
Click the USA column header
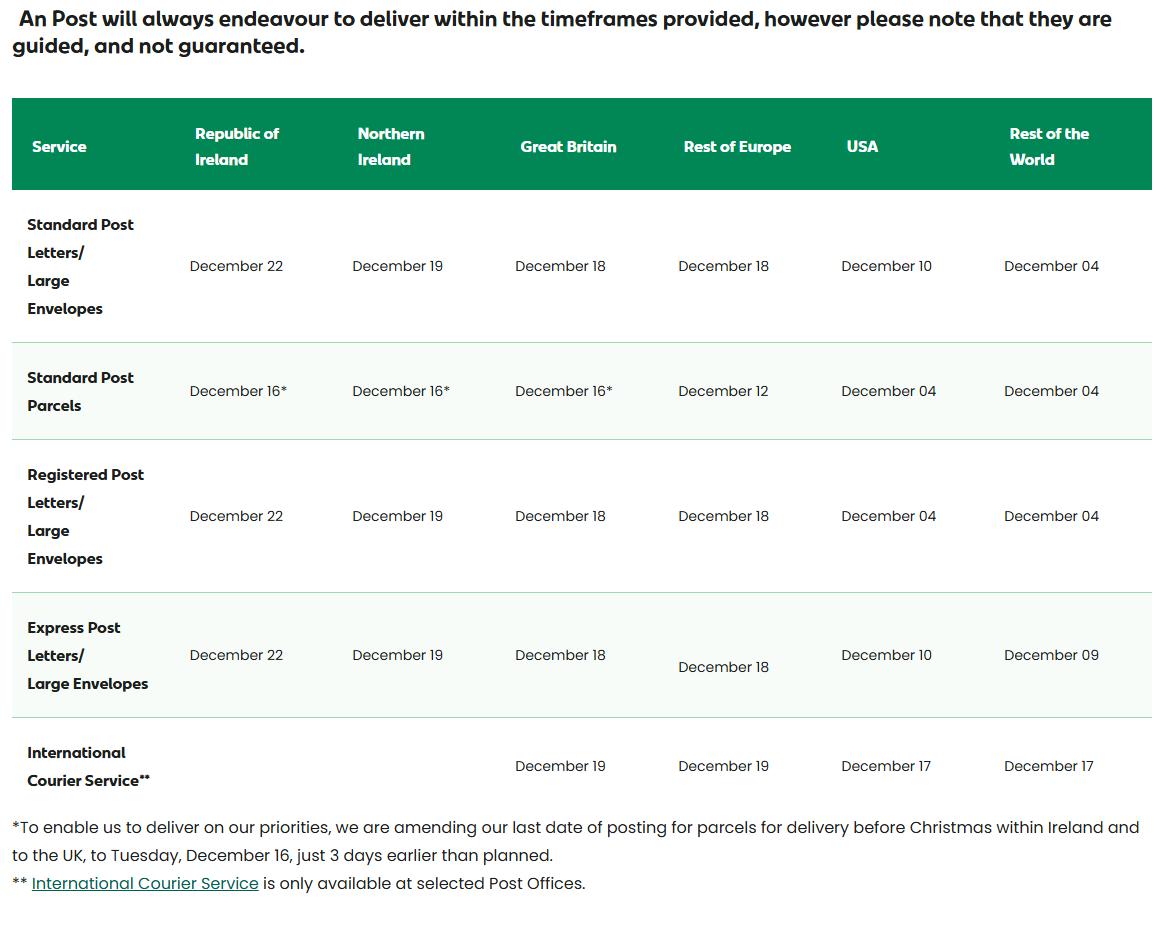[x=862, y=147]
